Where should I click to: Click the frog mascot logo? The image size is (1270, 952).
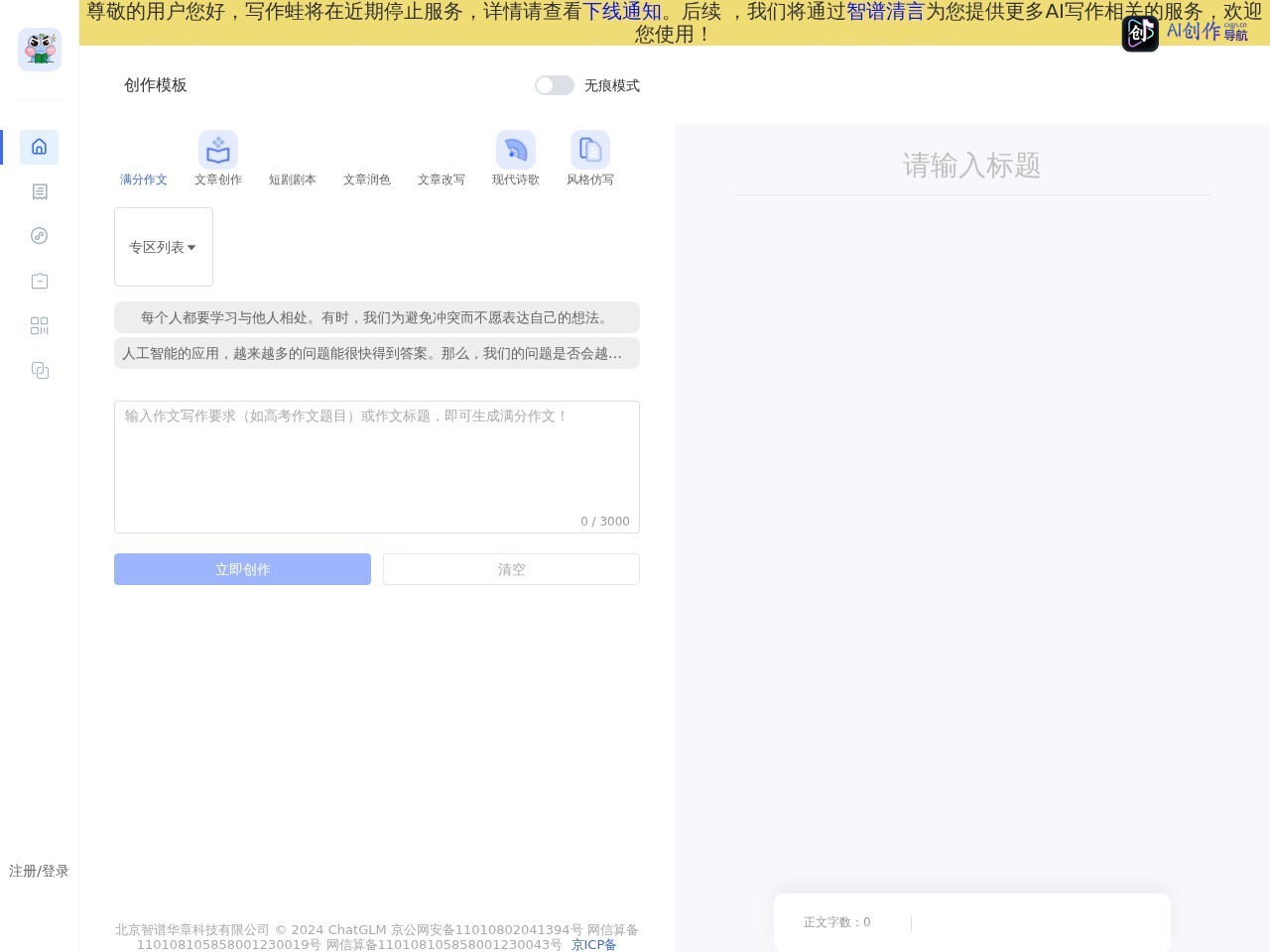coord(40,50)
